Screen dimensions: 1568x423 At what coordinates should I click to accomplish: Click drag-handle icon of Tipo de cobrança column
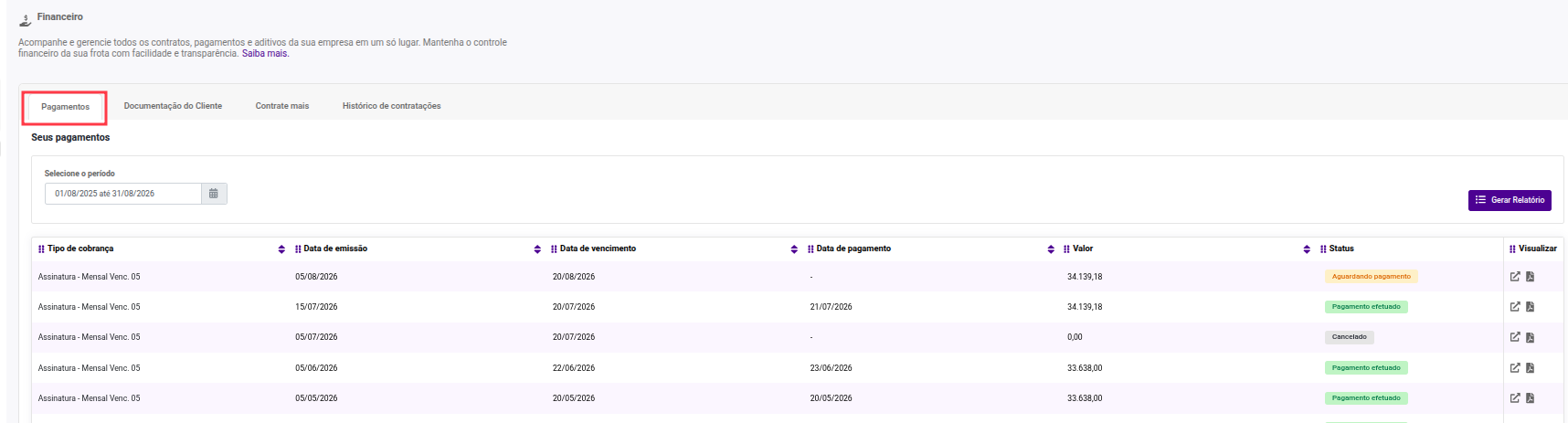pyautogui.click(x=41, y=249)
